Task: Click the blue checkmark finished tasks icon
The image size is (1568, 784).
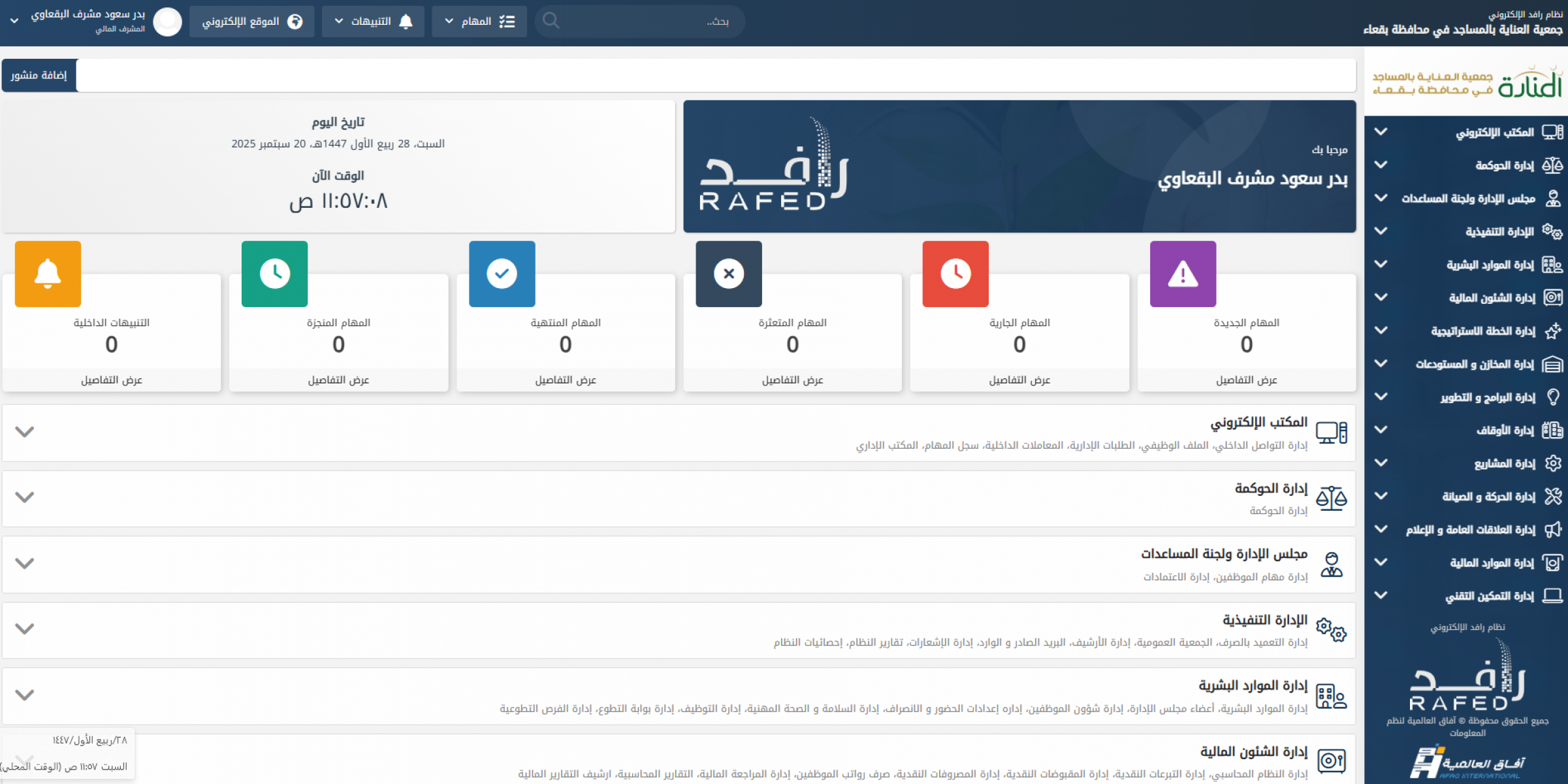Action: (x=502, y=274)
